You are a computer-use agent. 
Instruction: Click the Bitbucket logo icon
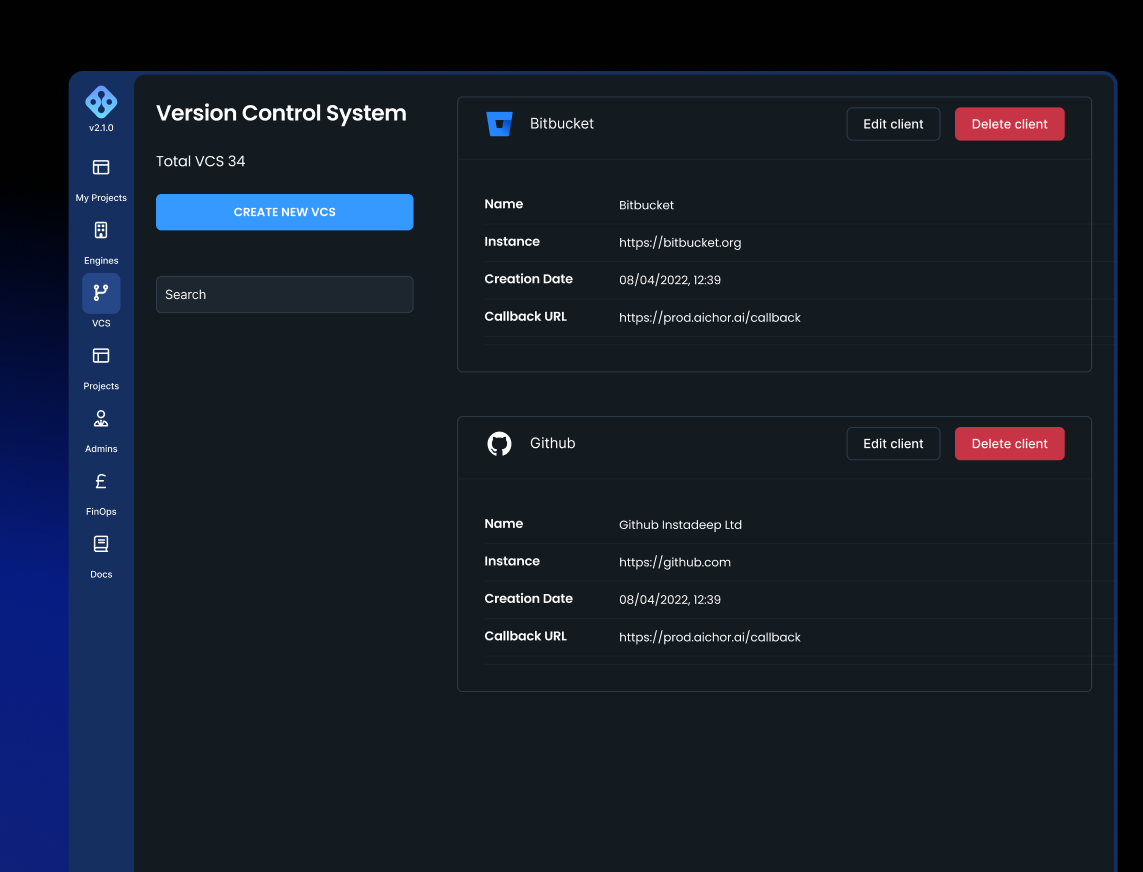(x=499, y=124)
